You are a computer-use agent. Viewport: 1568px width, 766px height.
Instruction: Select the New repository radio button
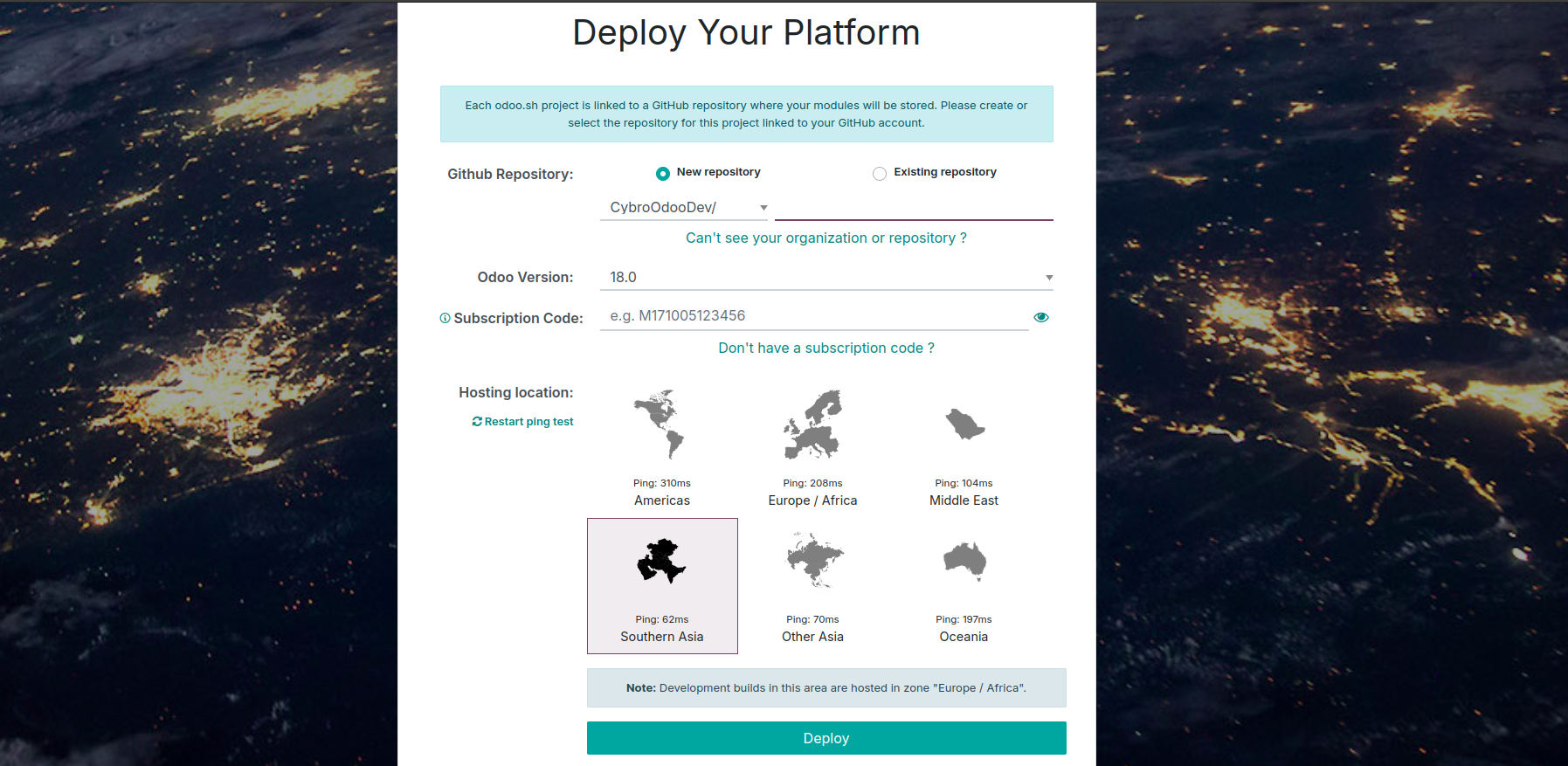(x=663, y=173)
